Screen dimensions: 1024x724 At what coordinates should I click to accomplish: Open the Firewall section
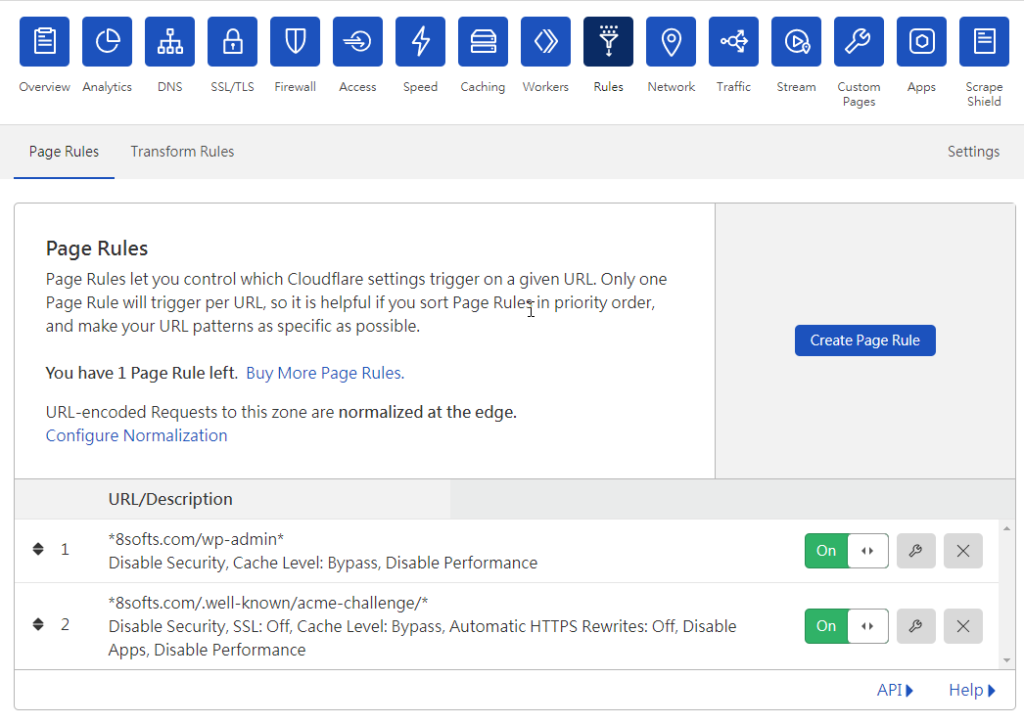[x=294, y=41]
